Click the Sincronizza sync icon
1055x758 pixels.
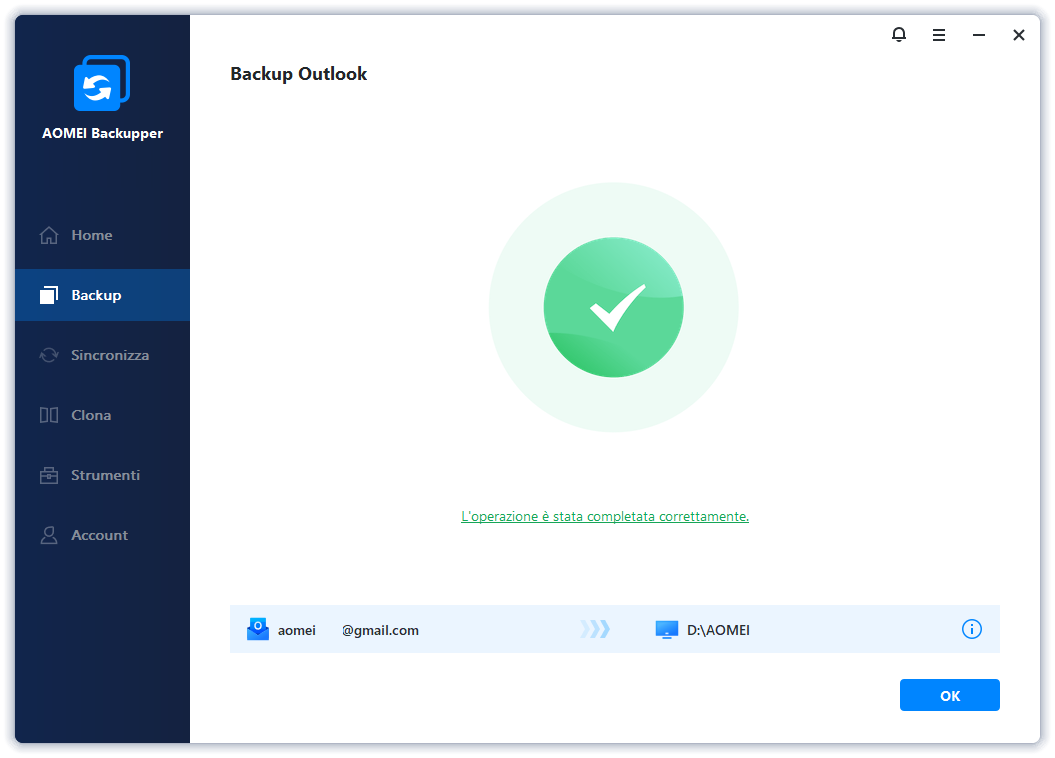tap(49, 355)
